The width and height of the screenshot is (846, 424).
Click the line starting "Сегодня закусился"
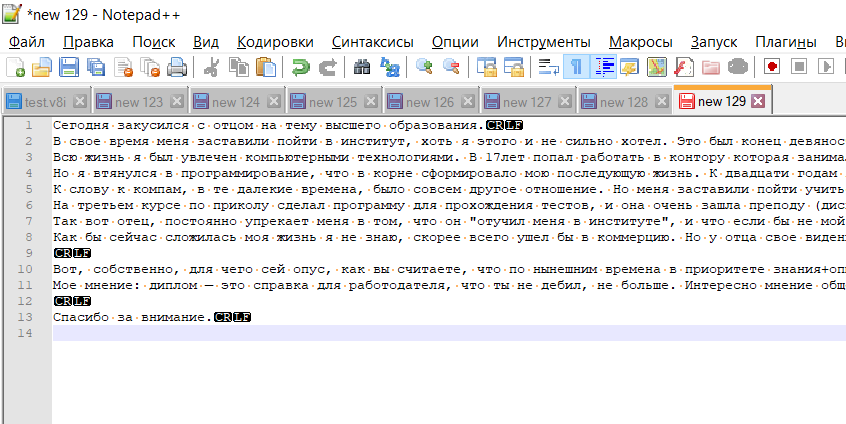tap(288, 126)
